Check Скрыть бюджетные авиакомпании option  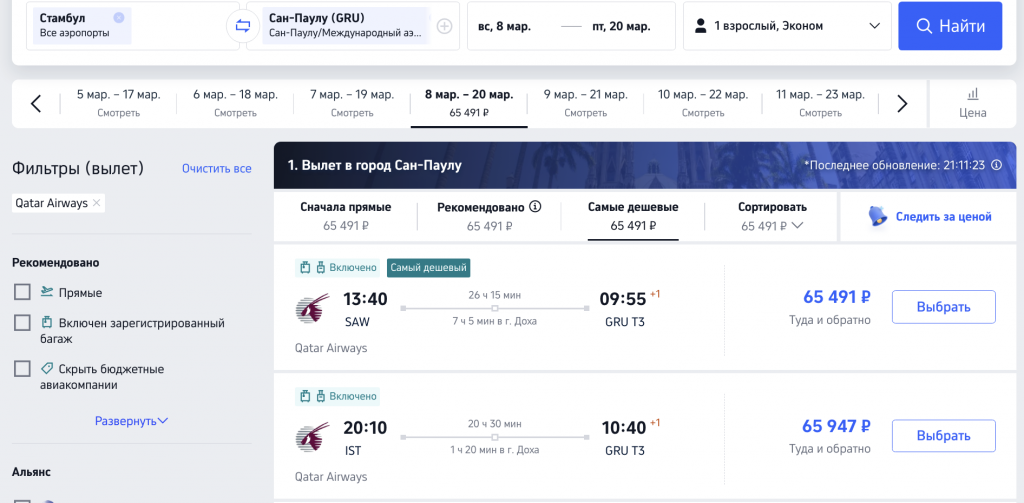(22, 368)
